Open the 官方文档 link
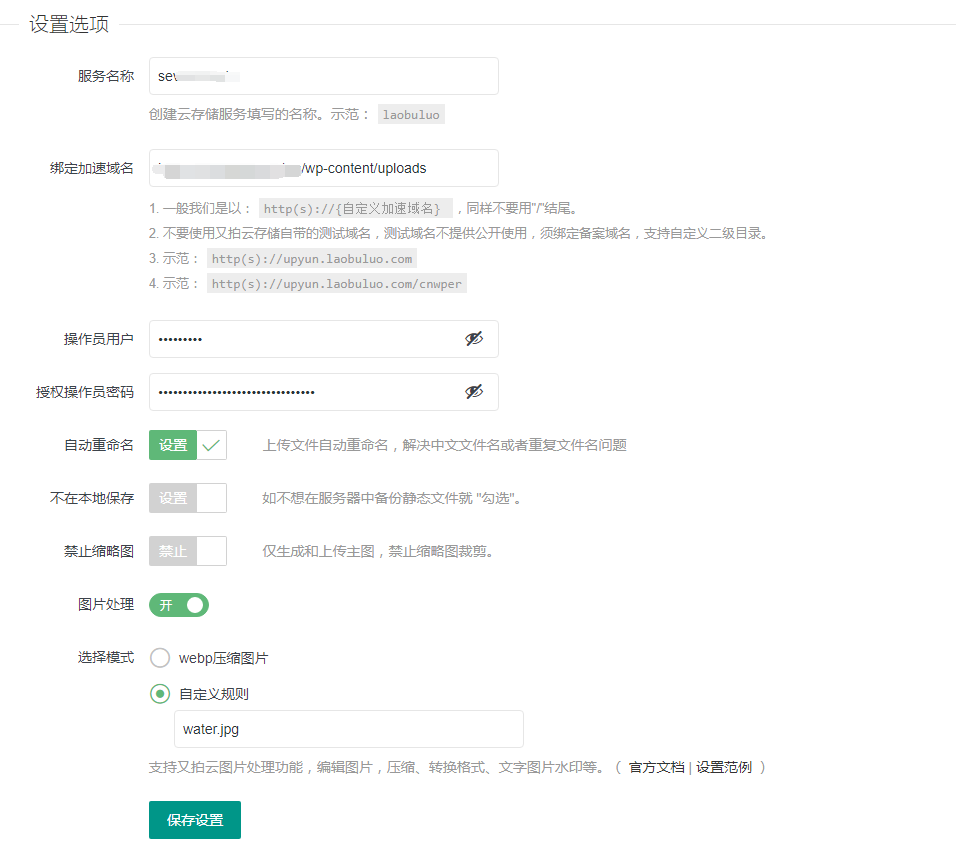The height and width of the screenshot is (848, 956). [656, 767]
